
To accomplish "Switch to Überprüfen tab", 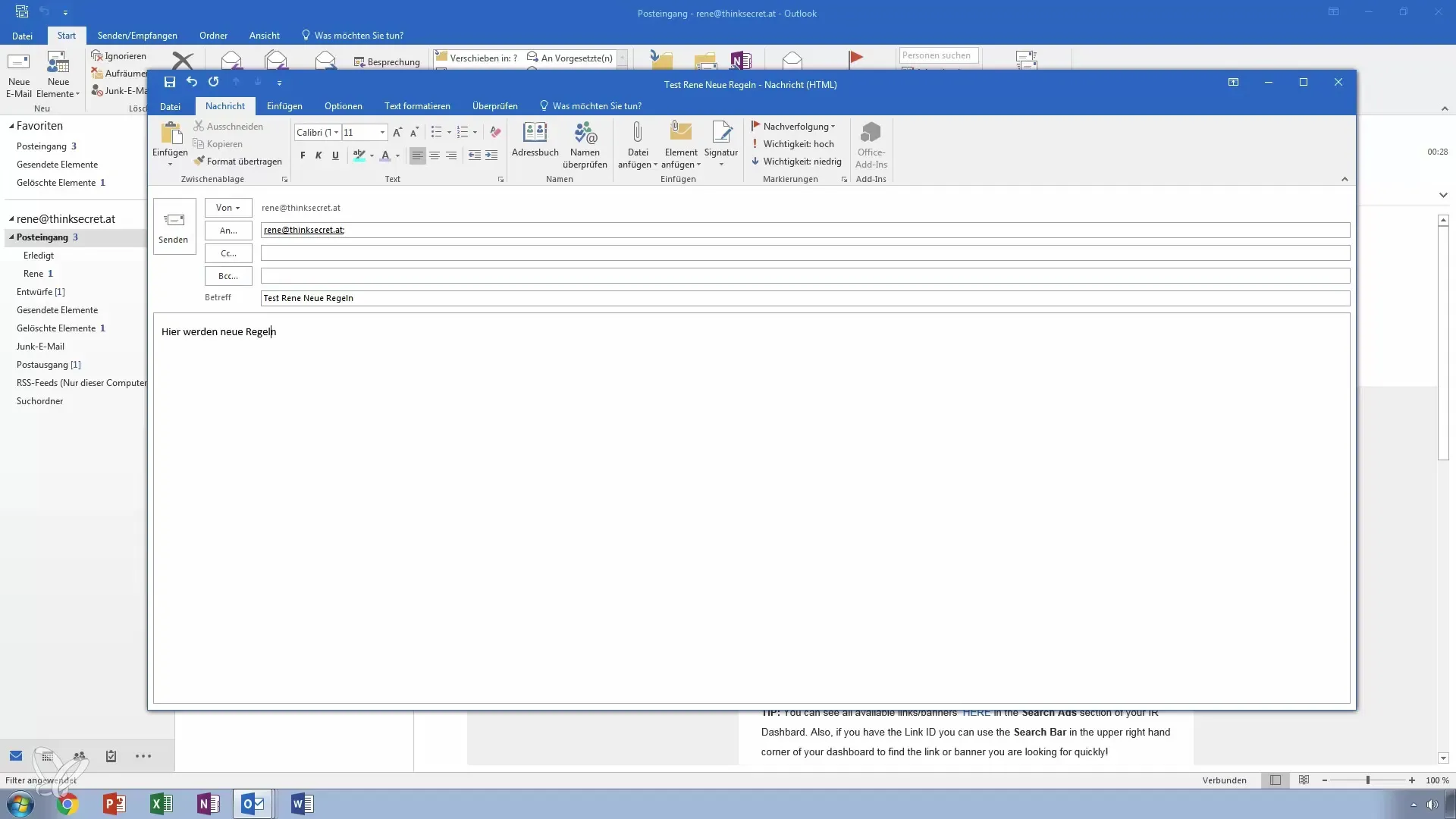I will pos(495,106).
